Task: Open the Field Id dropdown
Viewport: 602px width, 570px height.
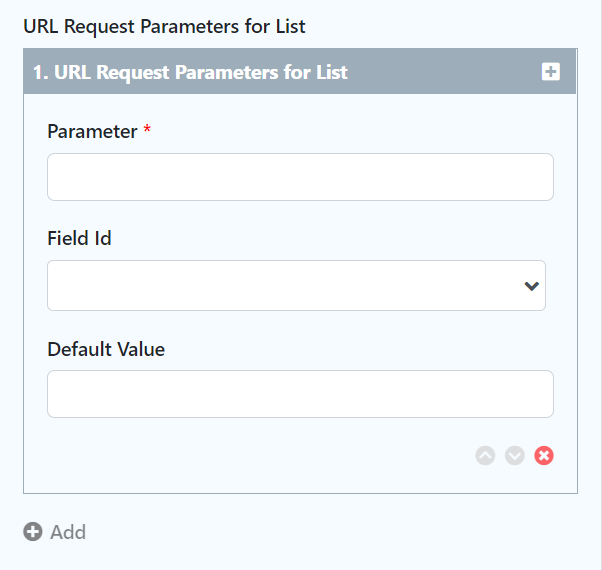Action: pos(280,286)
